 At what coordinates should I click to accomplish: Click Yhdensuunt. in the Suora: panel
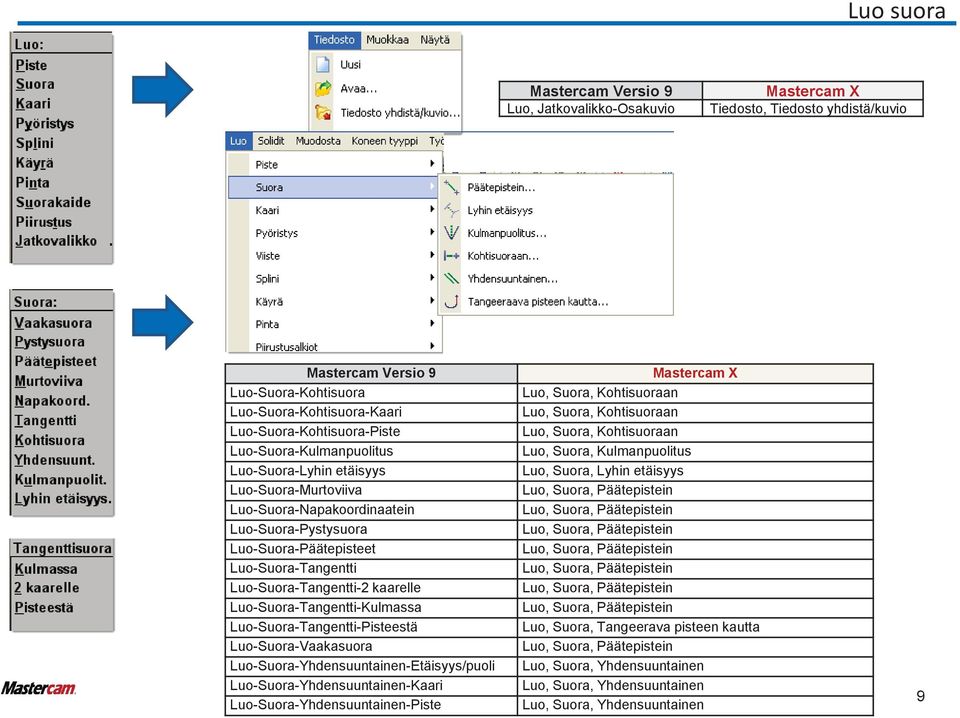(54, 460)
